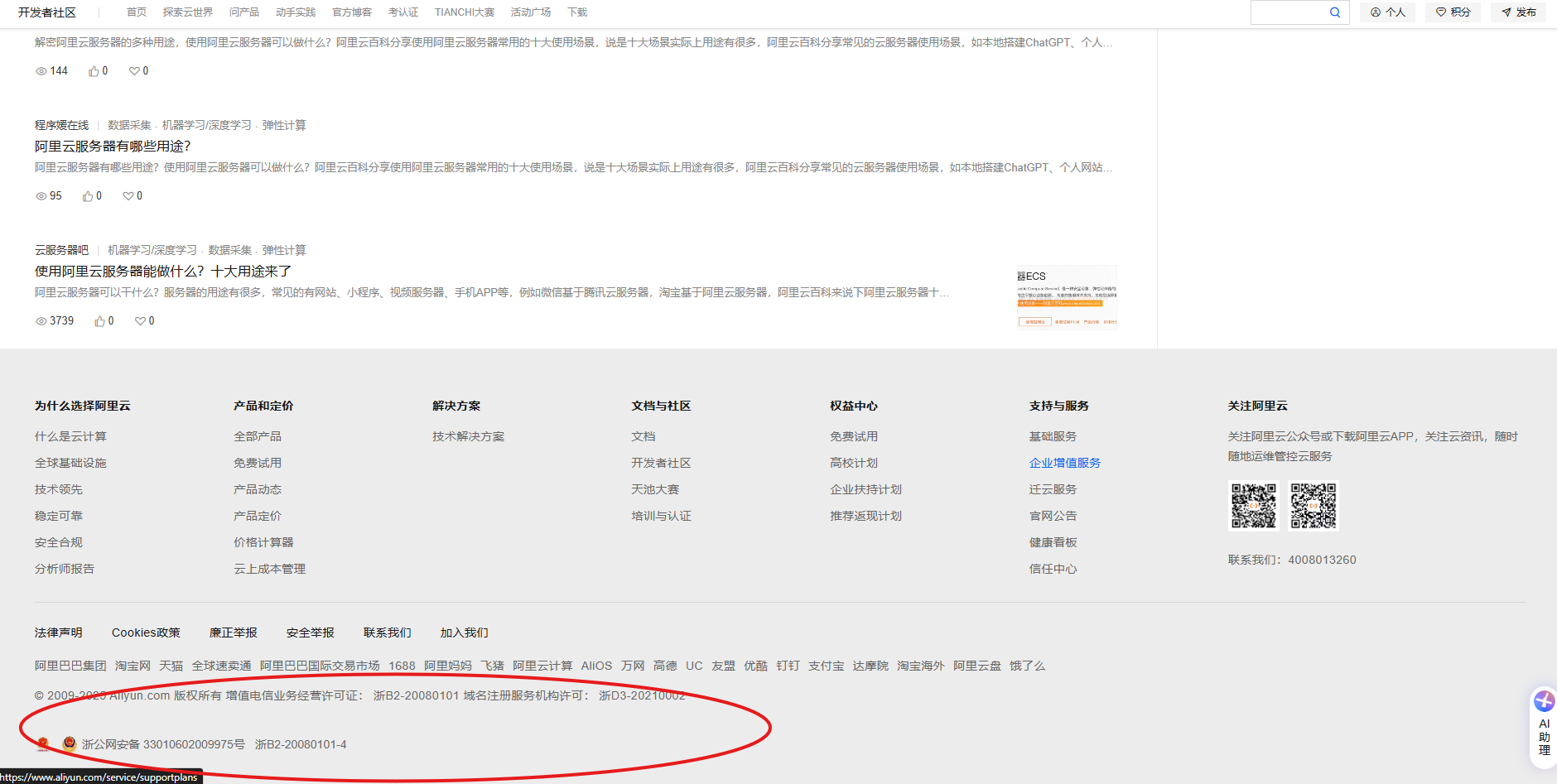
Task: Click the 开发者社区 site title
Action: pos(47,12)
